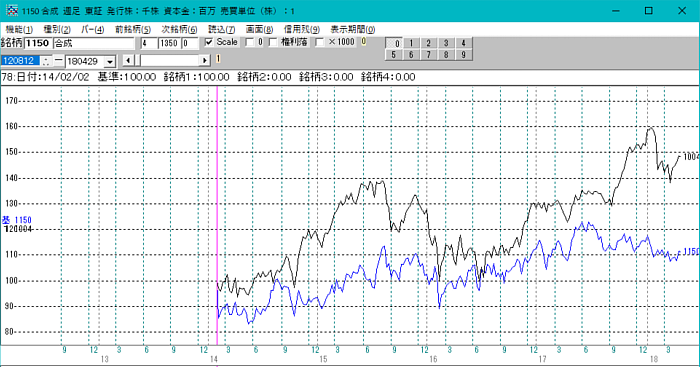Viewport: 700px width, 367px height.
Task: Click number pad button 8
Action: click(446, 54)
